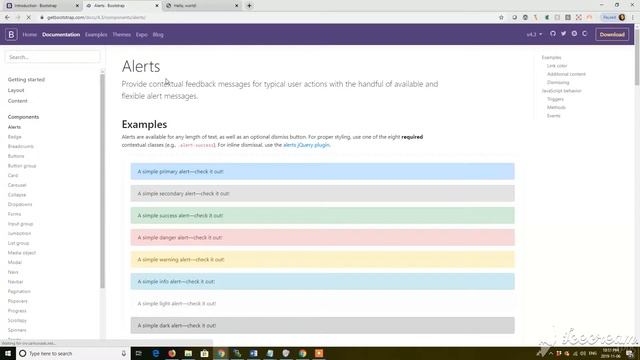Close the Introduction Bootstrap tab
The image size is (640, 360).
pos(77,6)
